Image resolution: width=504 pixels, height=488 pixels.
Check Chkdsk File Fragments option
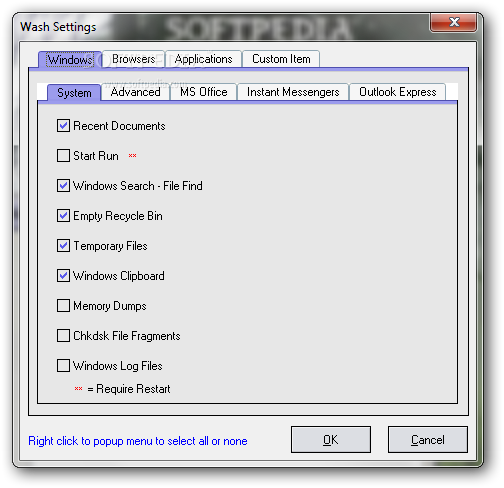63,336
